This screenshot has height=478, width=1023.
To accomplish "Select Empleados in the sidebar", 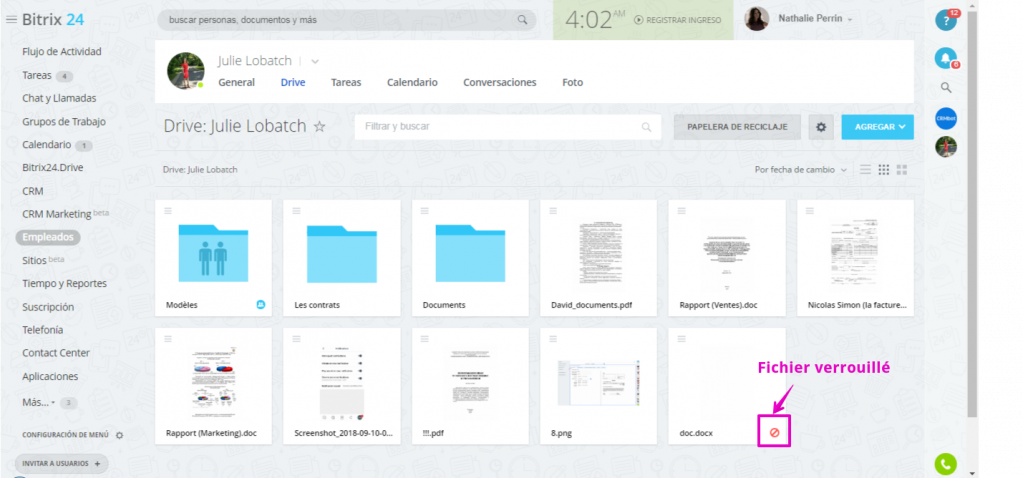I will tap(48, 237).
